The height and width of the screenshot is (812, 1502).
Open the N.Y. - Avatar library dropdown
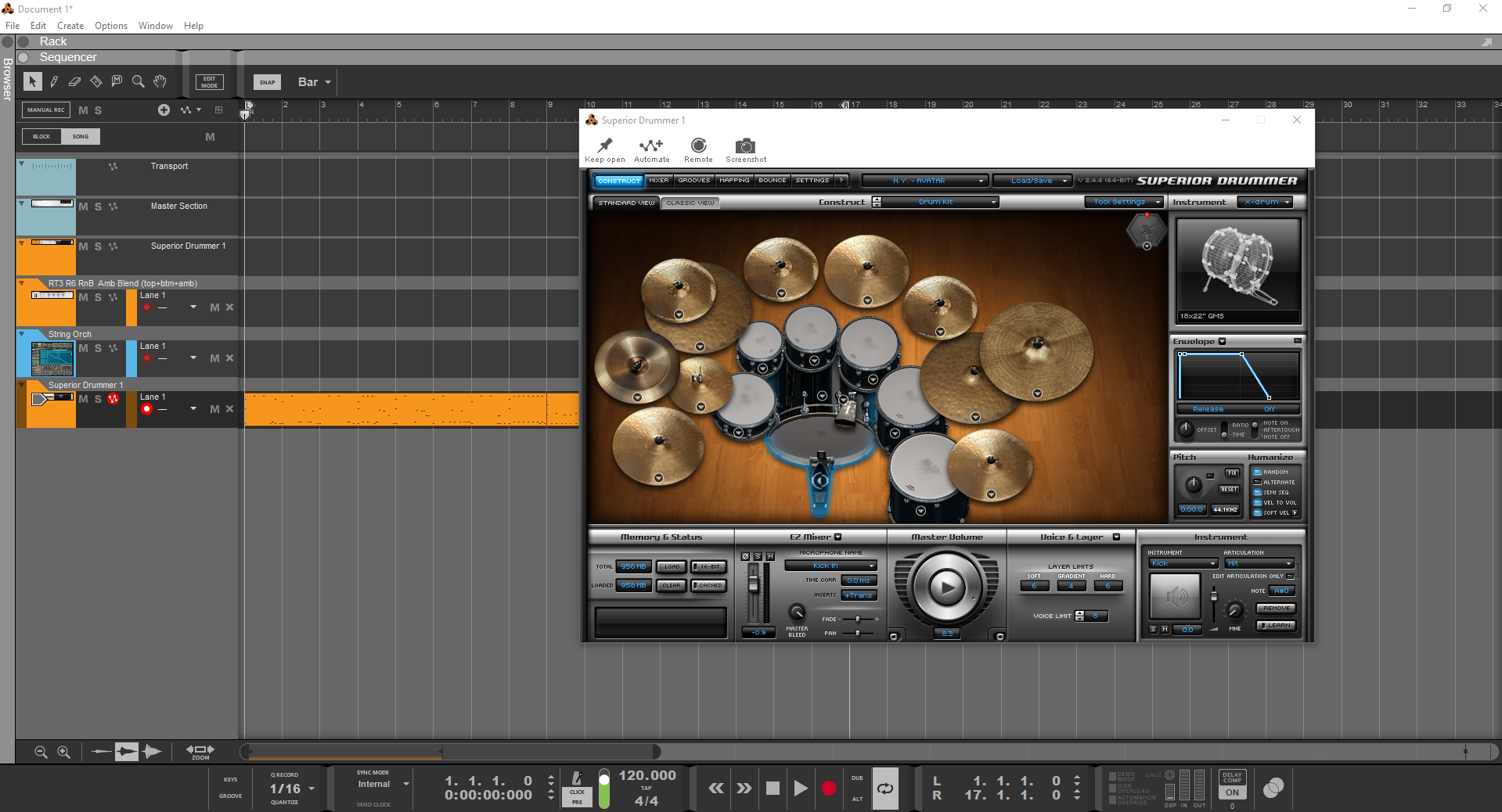pyautogui.click(x=925, y=181)
